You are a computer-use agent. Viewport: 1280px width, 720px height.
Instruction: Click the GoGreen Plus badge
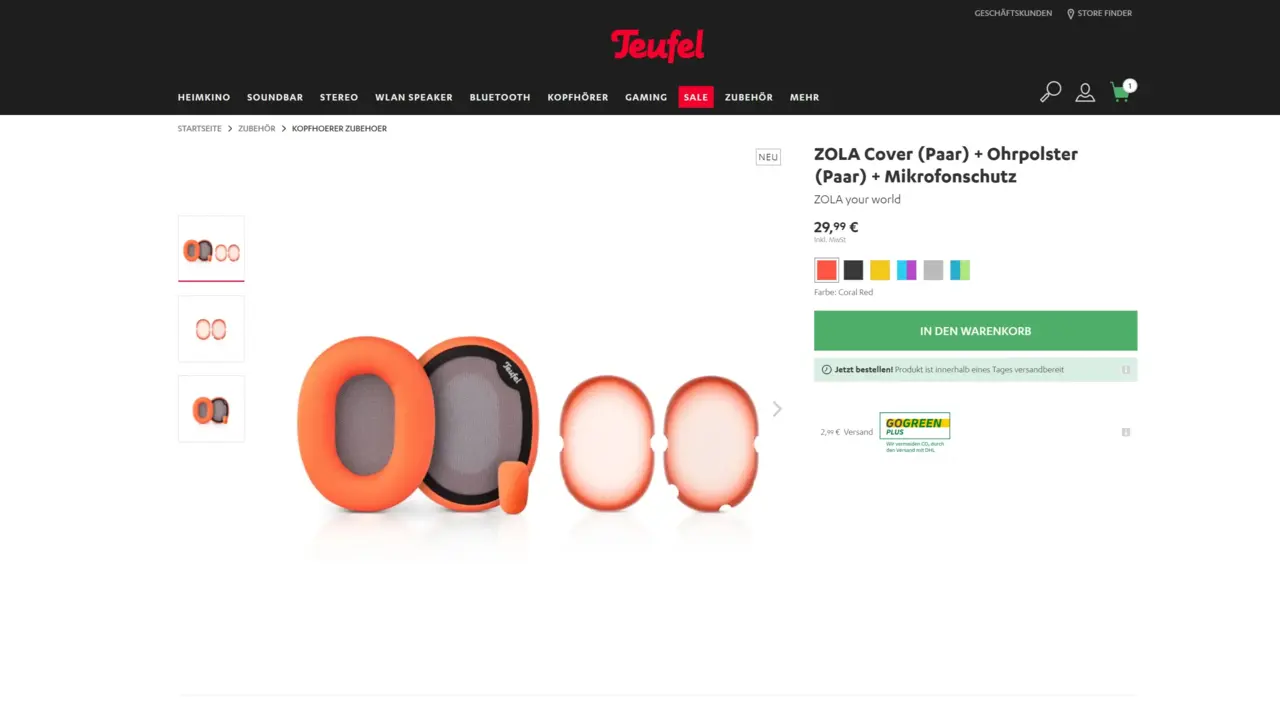tap(915, 426)
